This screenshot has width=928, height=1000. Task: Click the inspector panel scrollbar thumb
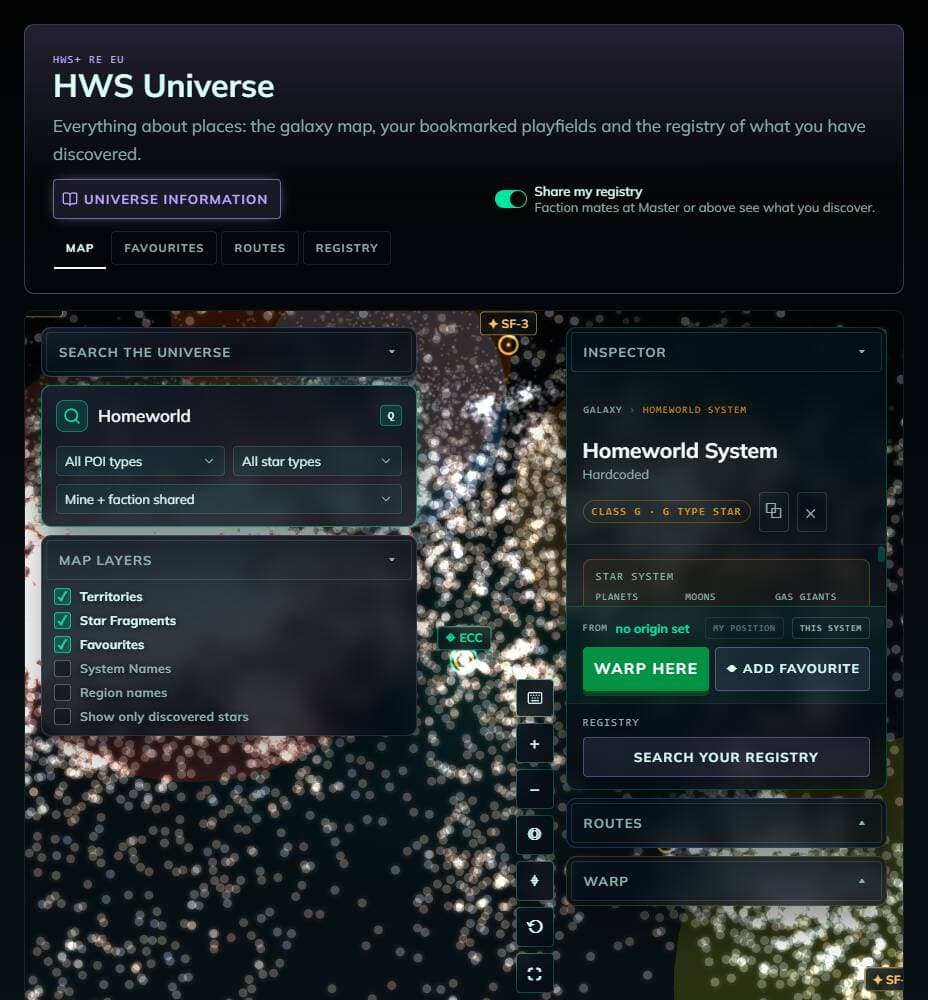pyautogui.click(x=881, y=554)
